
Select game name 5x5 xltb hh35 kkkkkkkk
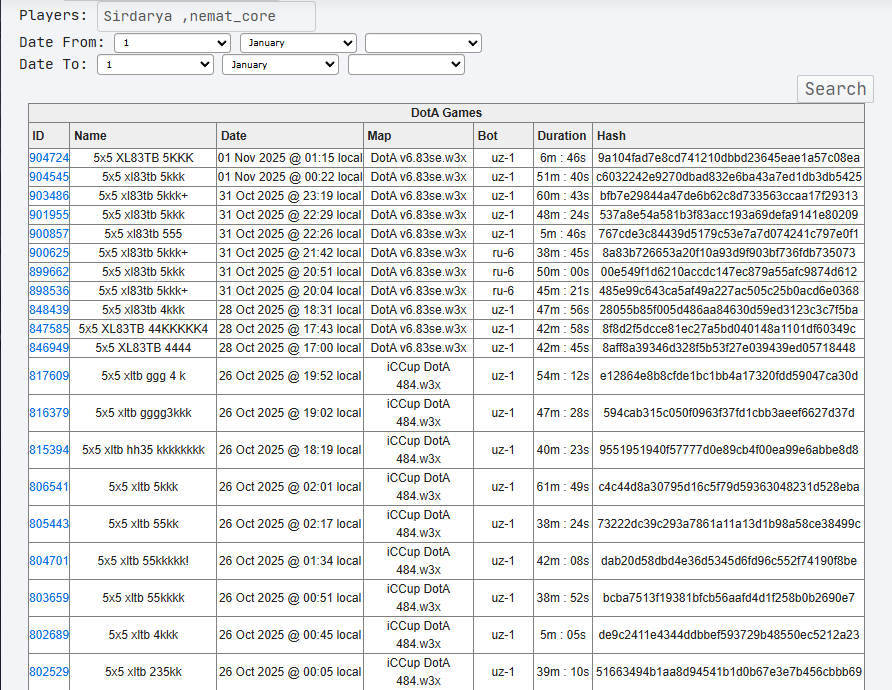click(143, 450)
